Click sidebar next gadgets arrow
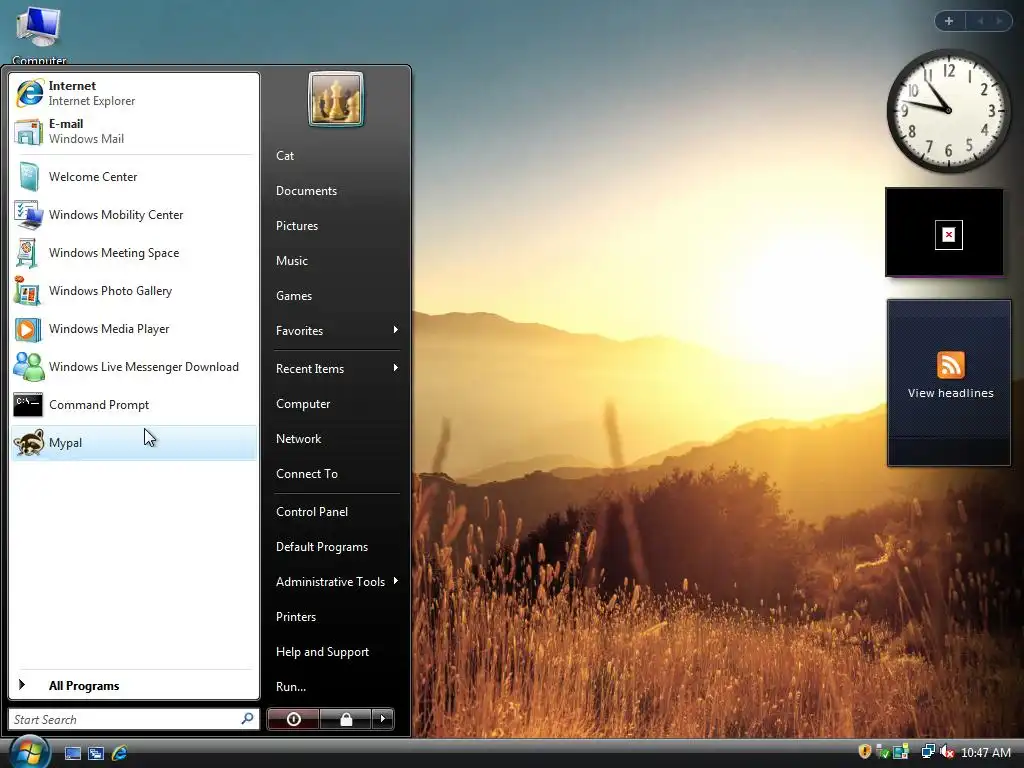Image resolution: width=1024 pixels, height=768 pixels. tap(999, 21)
